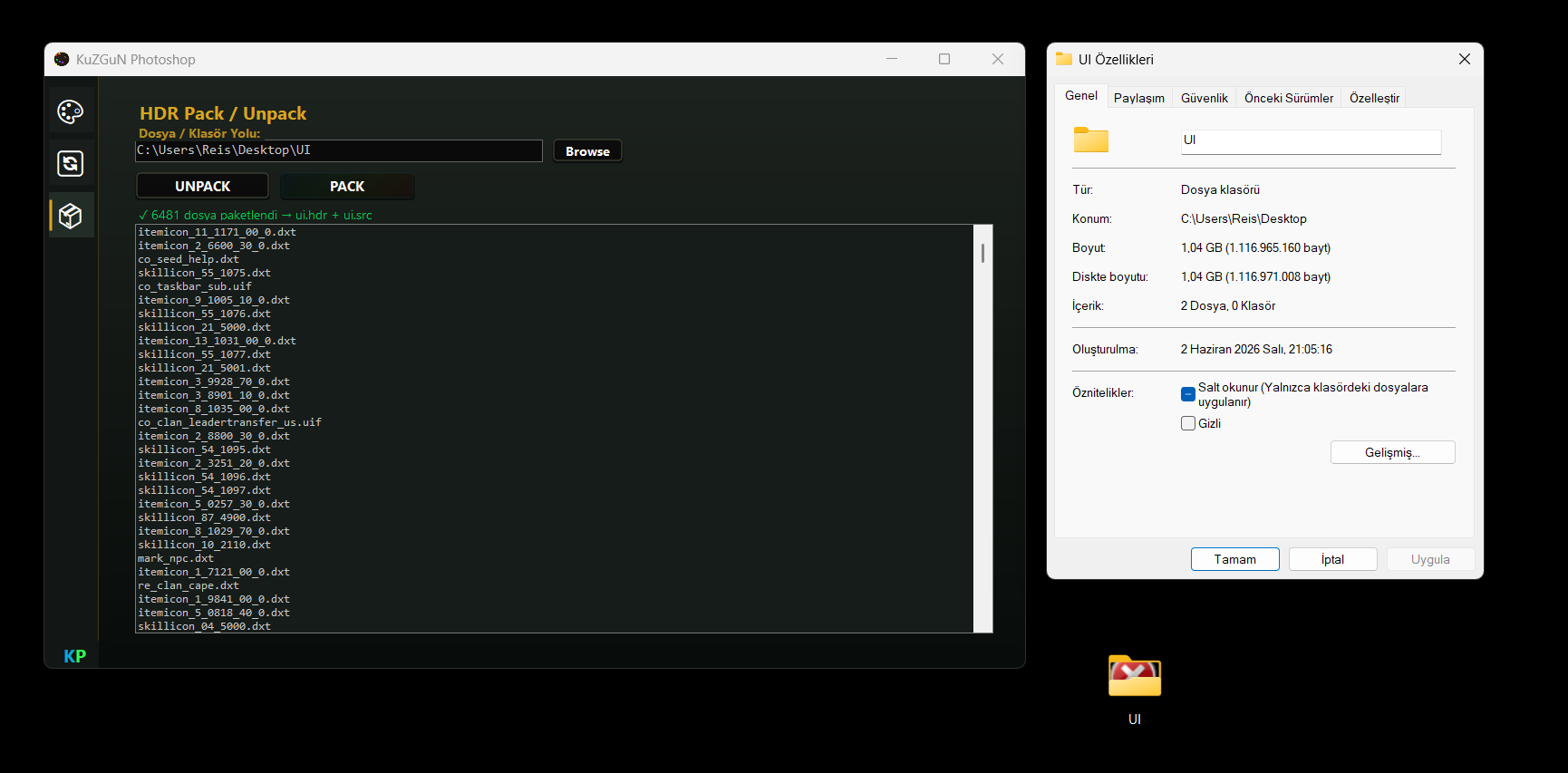Open the Gelişmiş advanced attributes dialog
The width and height of the screenshot is (1568, 773).
[1392, 452]
